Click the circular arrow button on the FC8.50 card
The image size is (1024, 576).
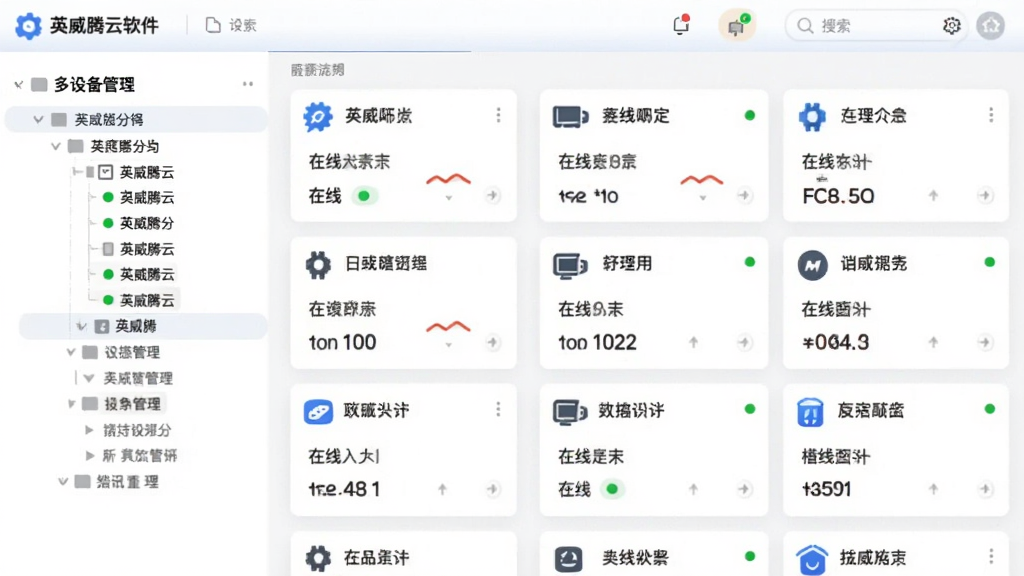(x=984, y=195)
